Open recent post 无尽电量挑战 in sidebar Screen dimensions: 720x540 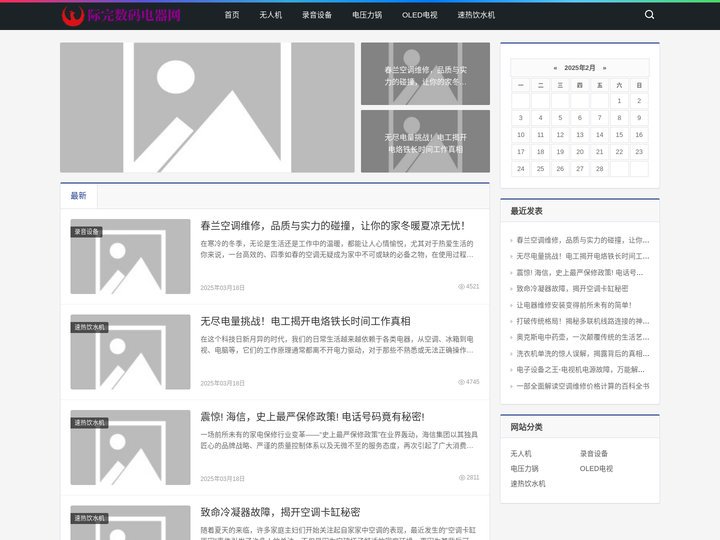pos(583,256)
